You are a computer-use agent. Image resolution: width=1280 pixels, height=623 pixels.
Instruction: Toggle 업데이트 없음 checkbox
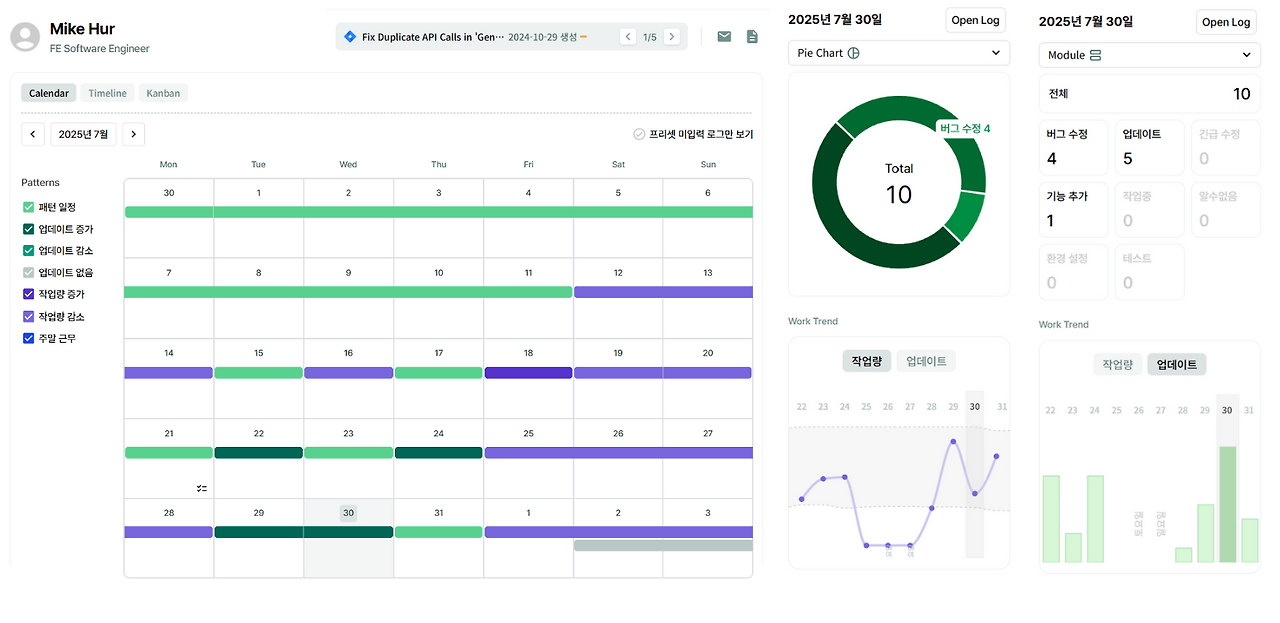tap(28, 272)
